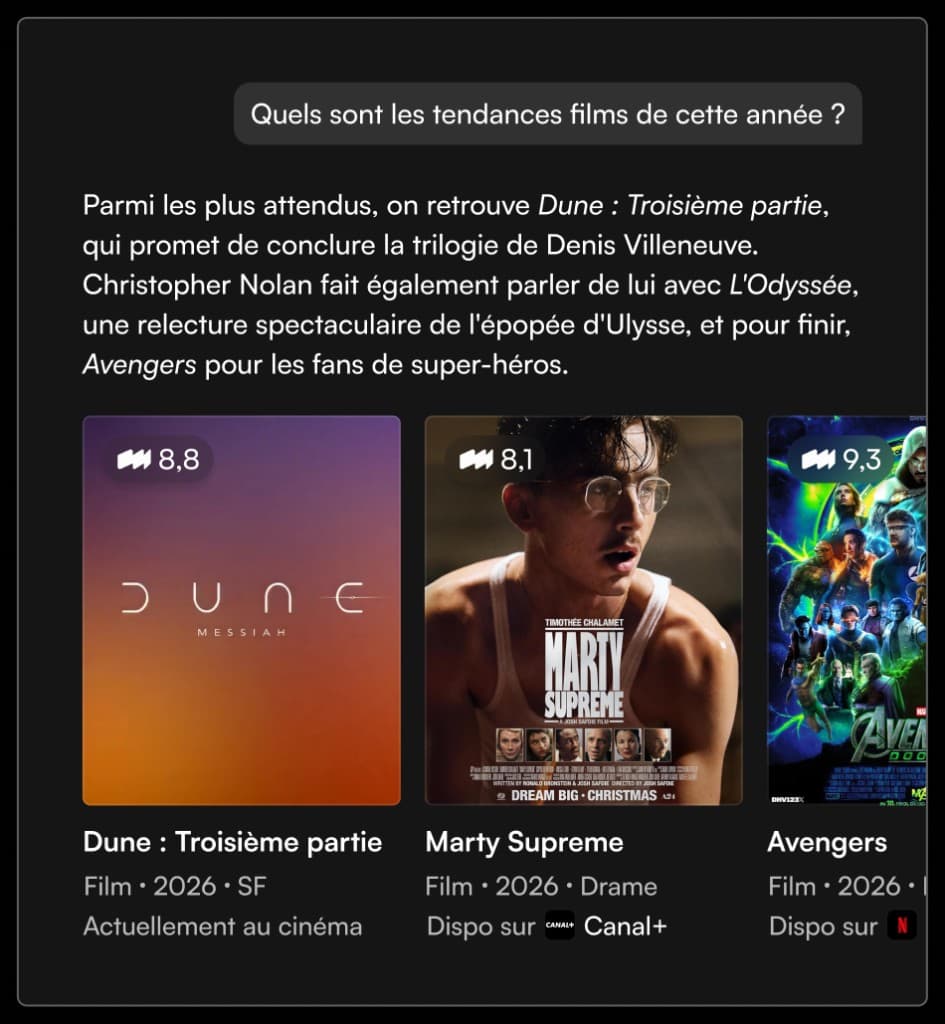Click the Canal+ logo icon

pos(560,925)
